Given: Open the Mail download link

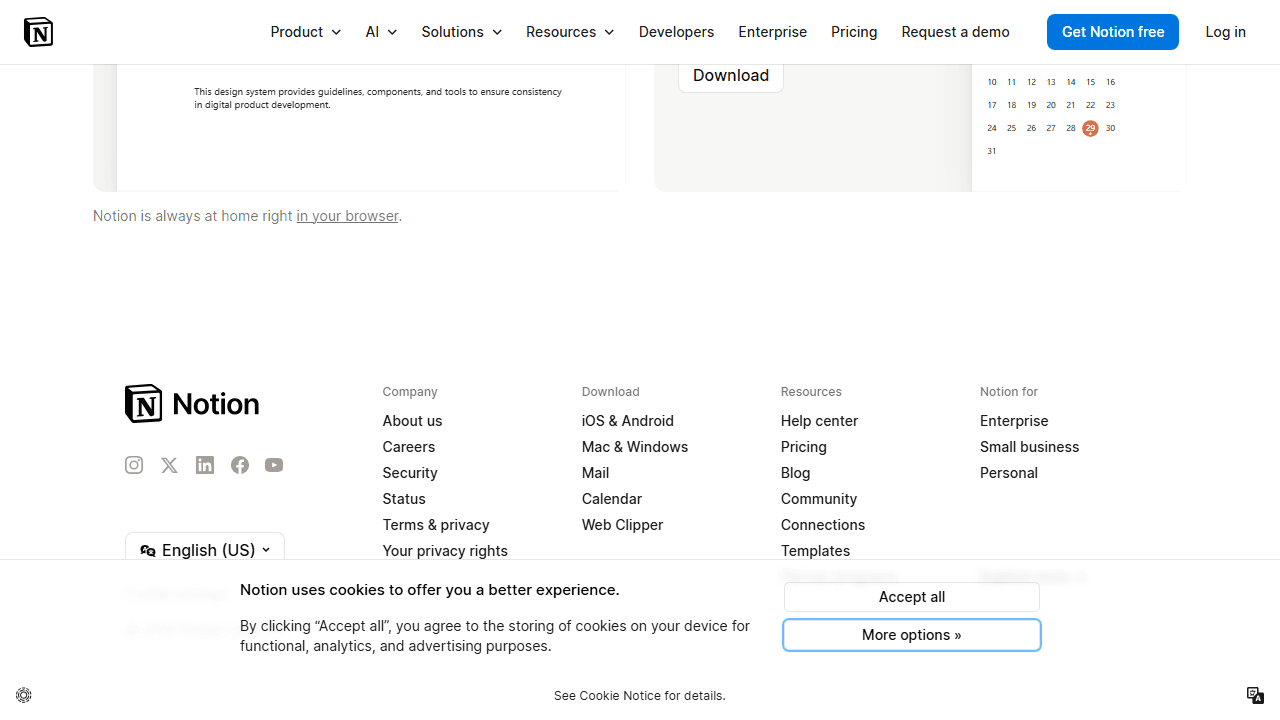Looking at the screenshot, I should click(x=596, y=473).
